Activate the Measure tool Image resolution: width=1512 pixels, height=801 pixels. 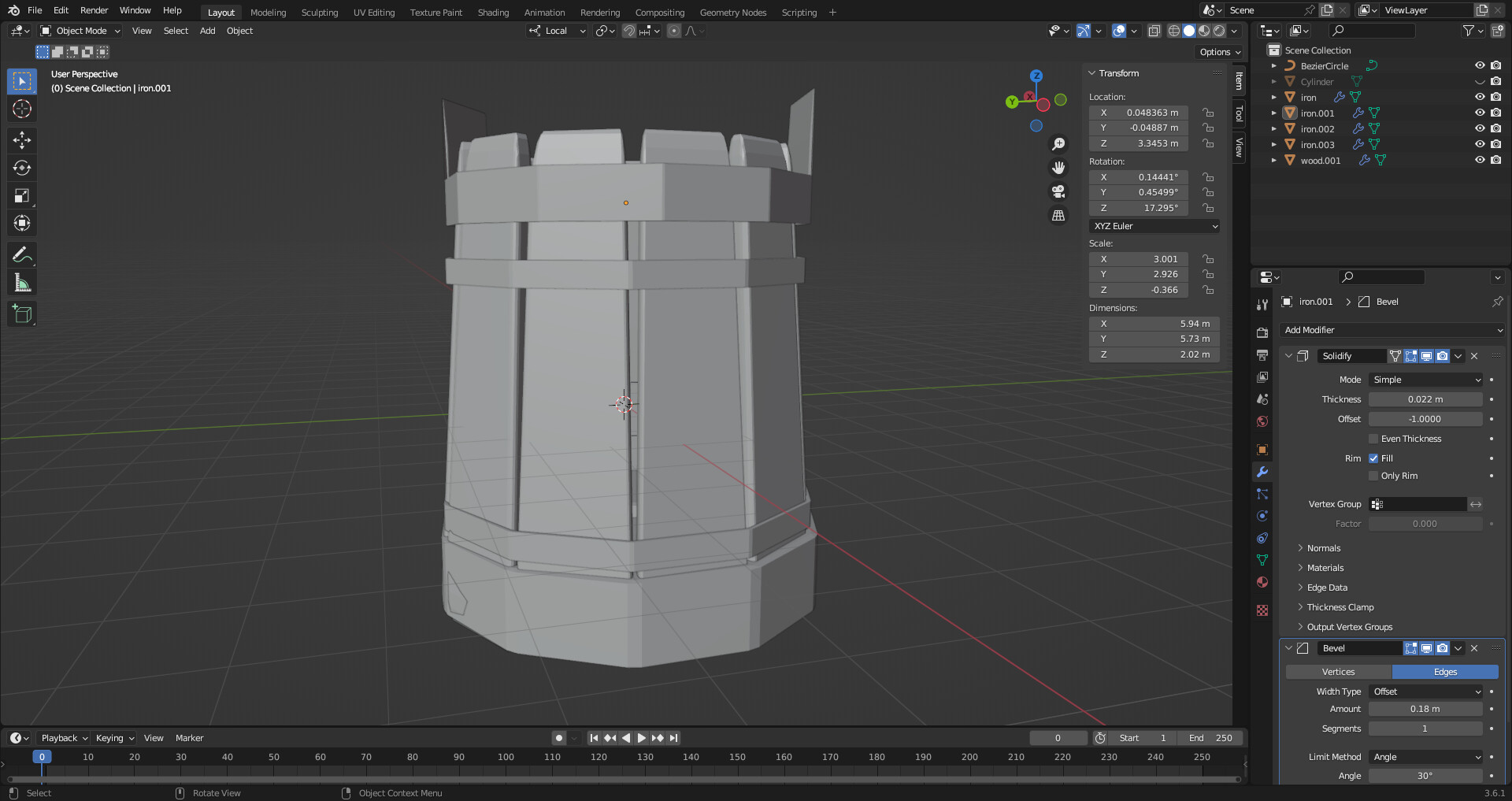pos(21,281)
